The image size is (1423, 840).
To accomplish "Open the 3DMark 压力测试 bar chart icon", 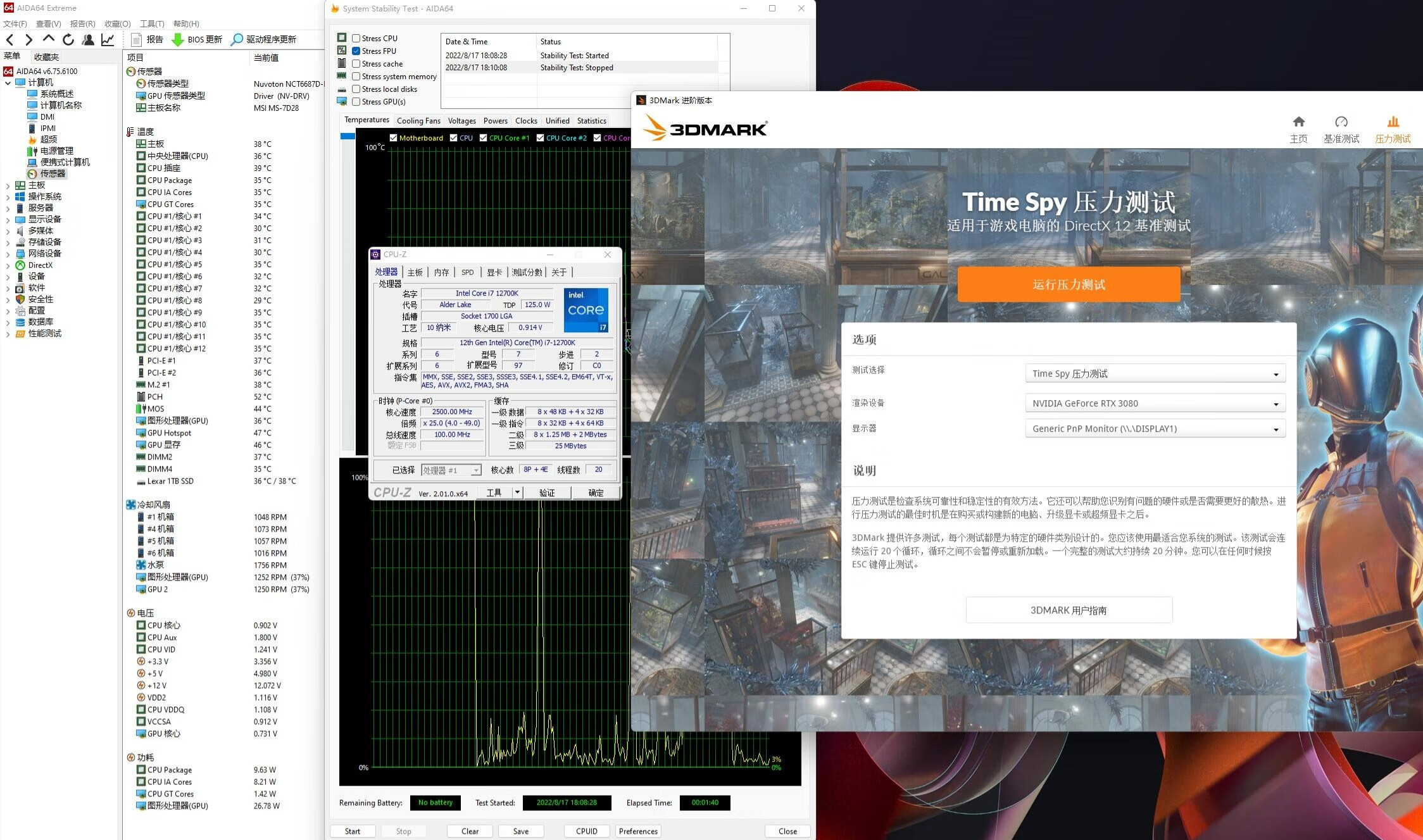I will coord(1393,122).
